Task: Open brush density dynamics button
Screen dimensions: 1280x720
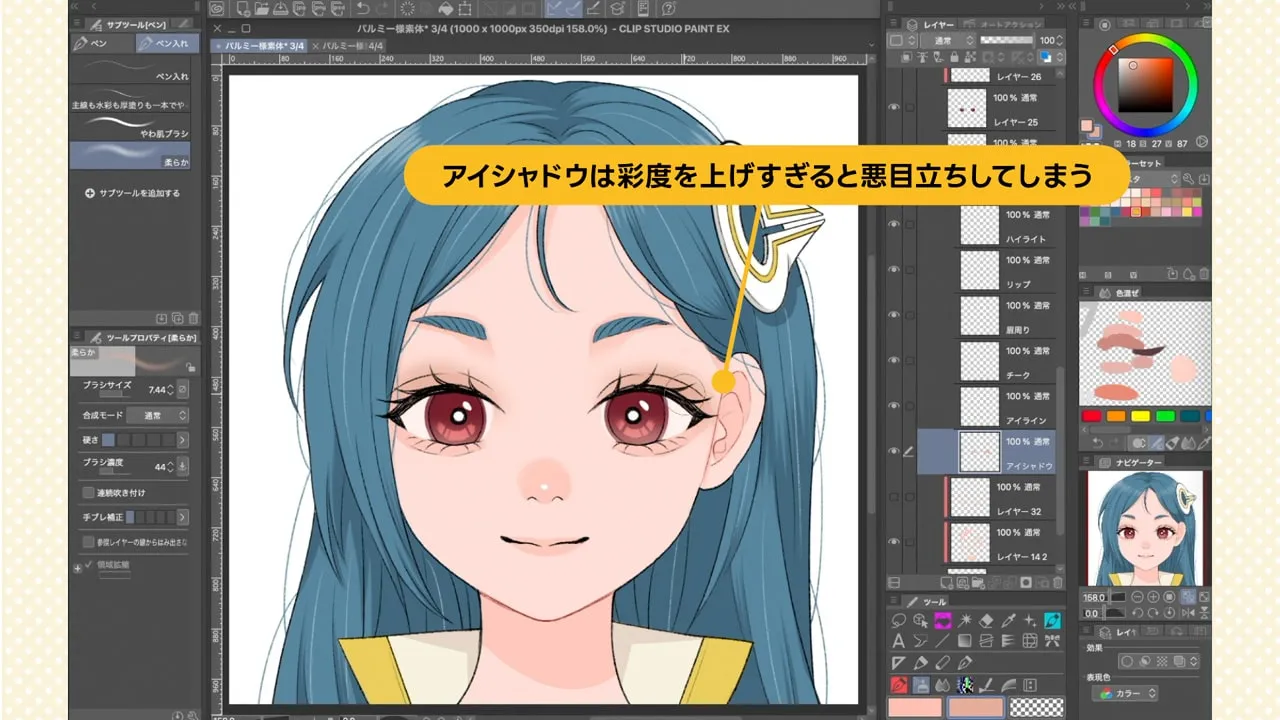Action: pyautogui.click(x=183, y=466)
